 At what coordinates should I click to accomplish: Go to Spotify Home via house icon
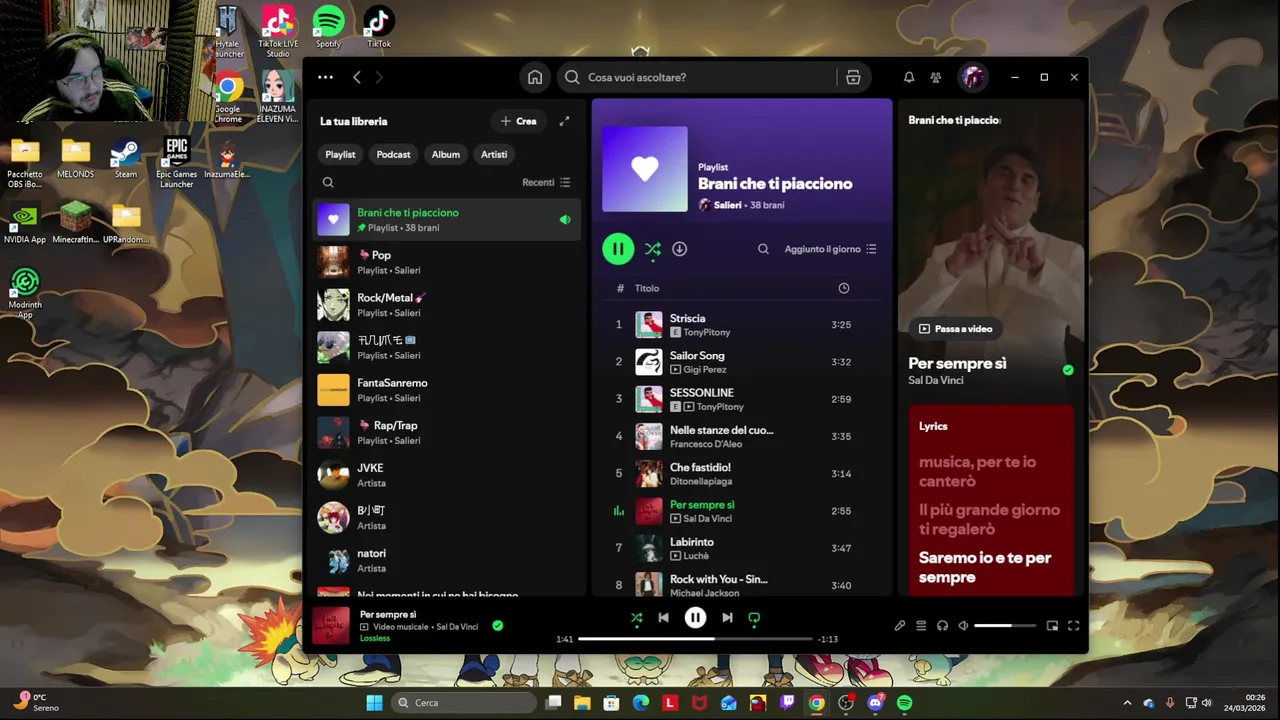[535, 77]
